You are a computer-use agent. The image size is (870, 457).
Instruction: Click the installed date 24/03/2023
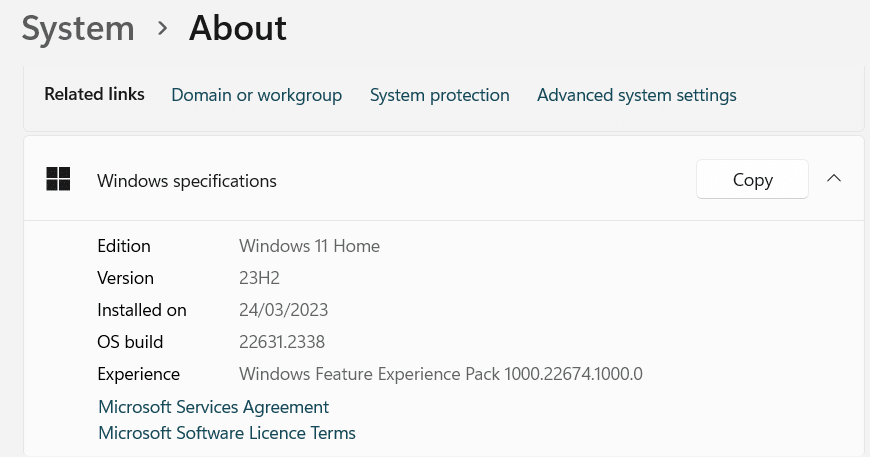[283, 310]
